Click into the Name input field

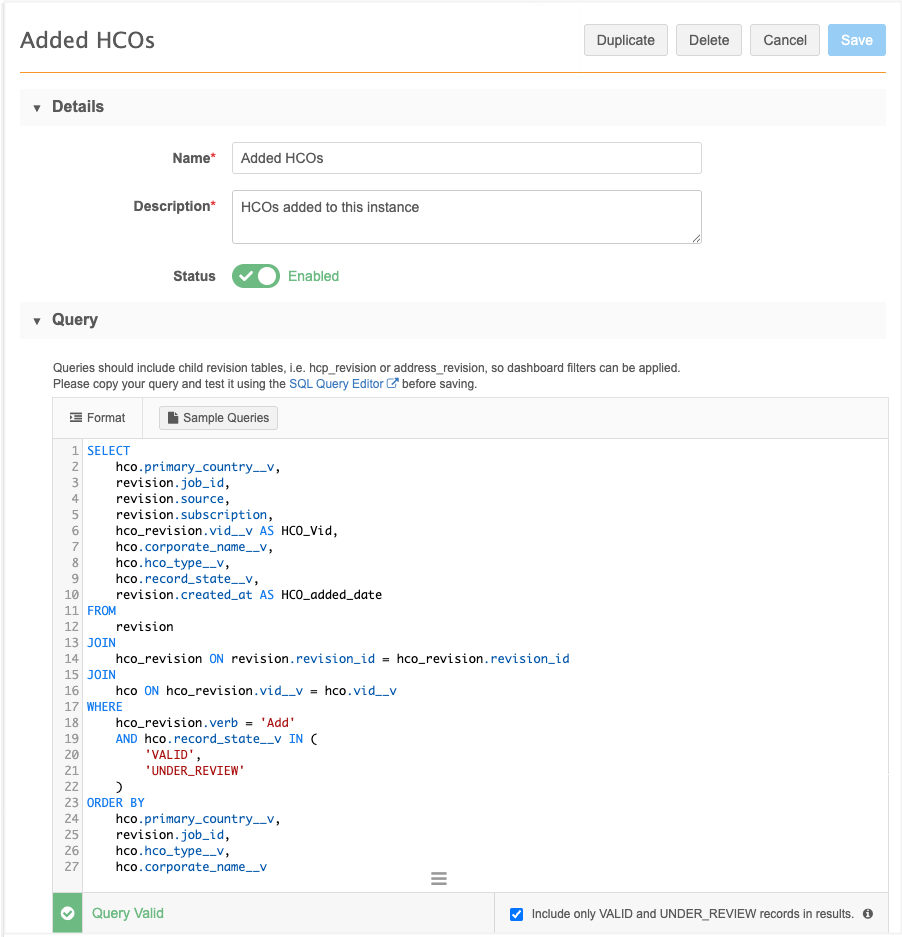[x=467, y=158]
